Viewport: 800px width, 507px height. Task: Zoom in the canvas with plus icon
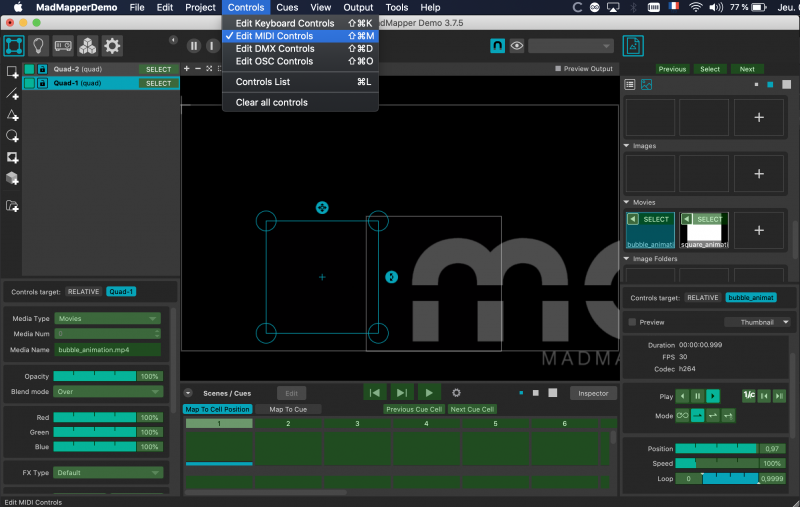tap(187, 68)
